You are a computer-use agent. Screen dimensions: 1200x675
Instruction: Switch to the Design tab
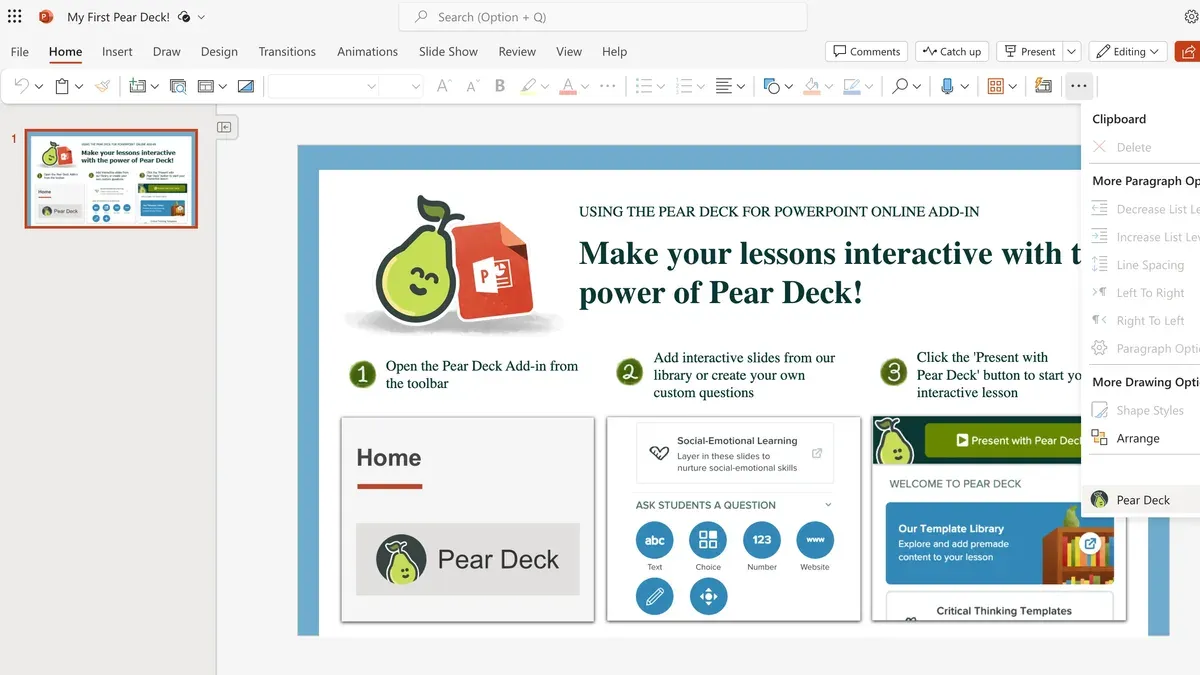point(219,51)
